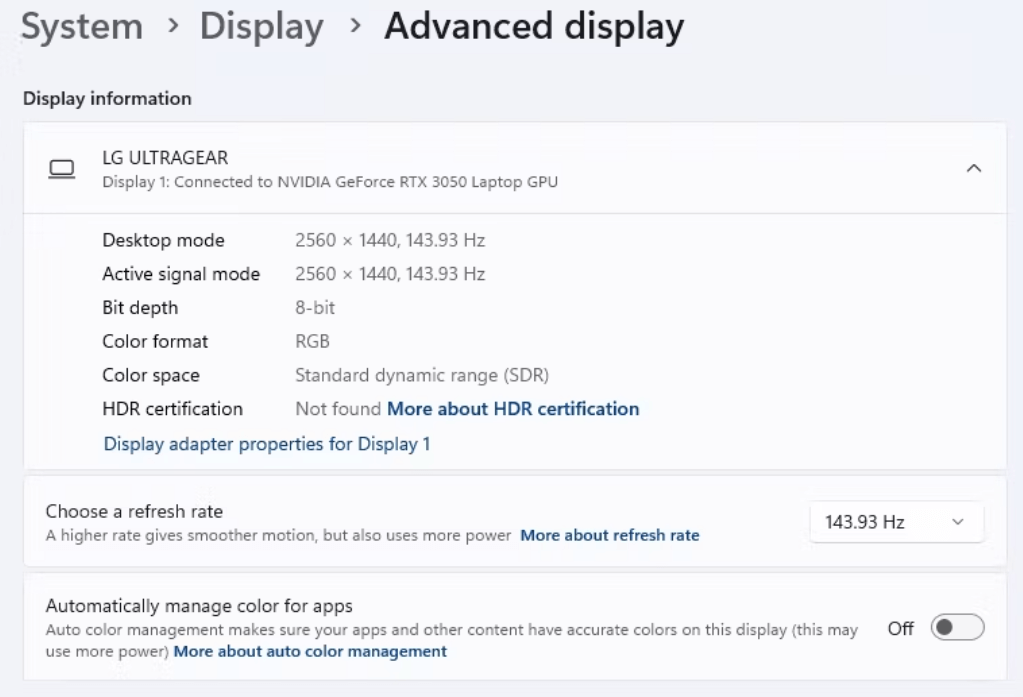This screenshot has width=1023, height=697.
Task: Go back to System in the breadcrumb
Action: (82, 27)
